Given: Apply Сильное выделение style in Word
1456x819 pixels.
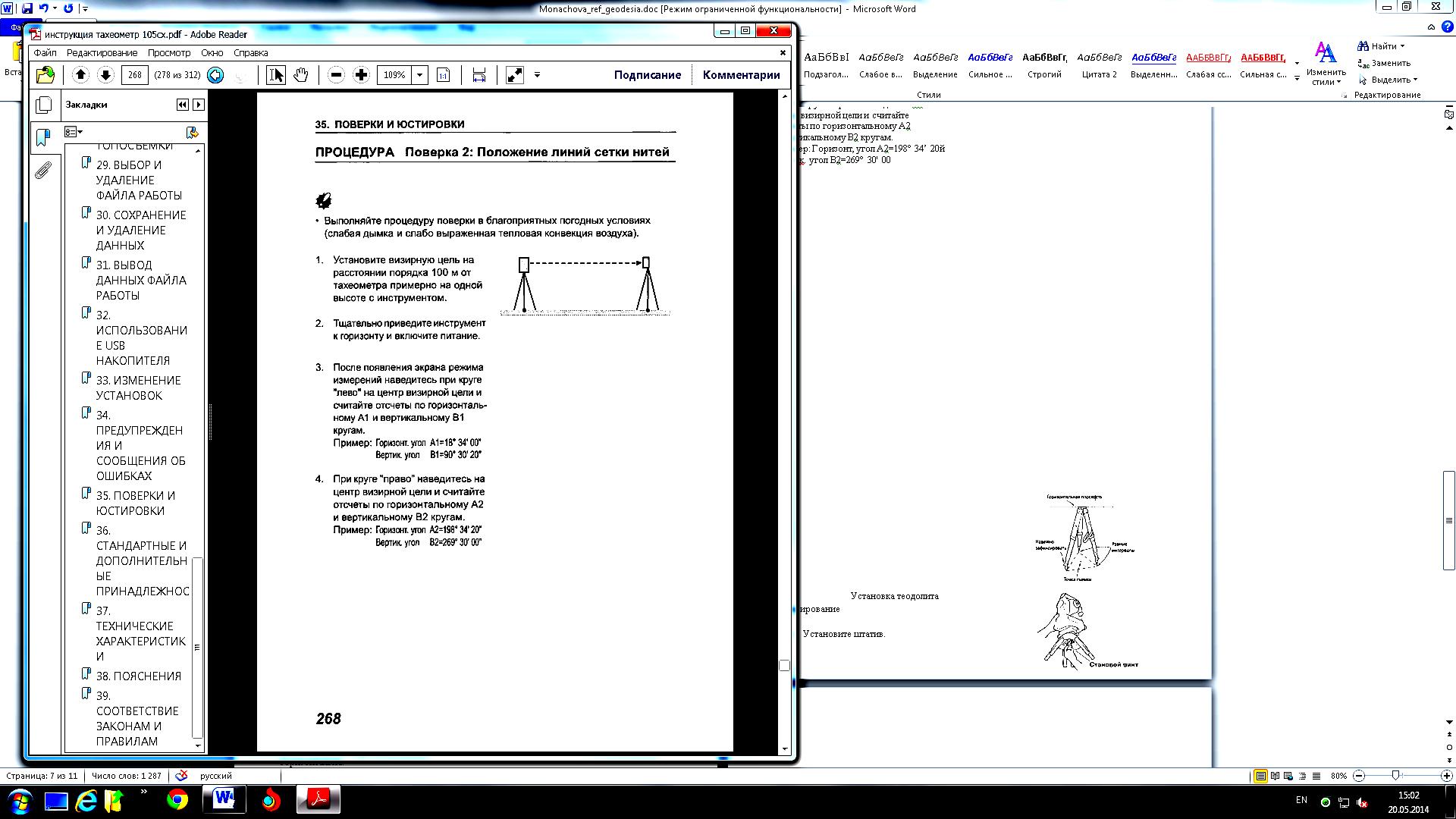Looking at the screenshot, I should (990, 64).
